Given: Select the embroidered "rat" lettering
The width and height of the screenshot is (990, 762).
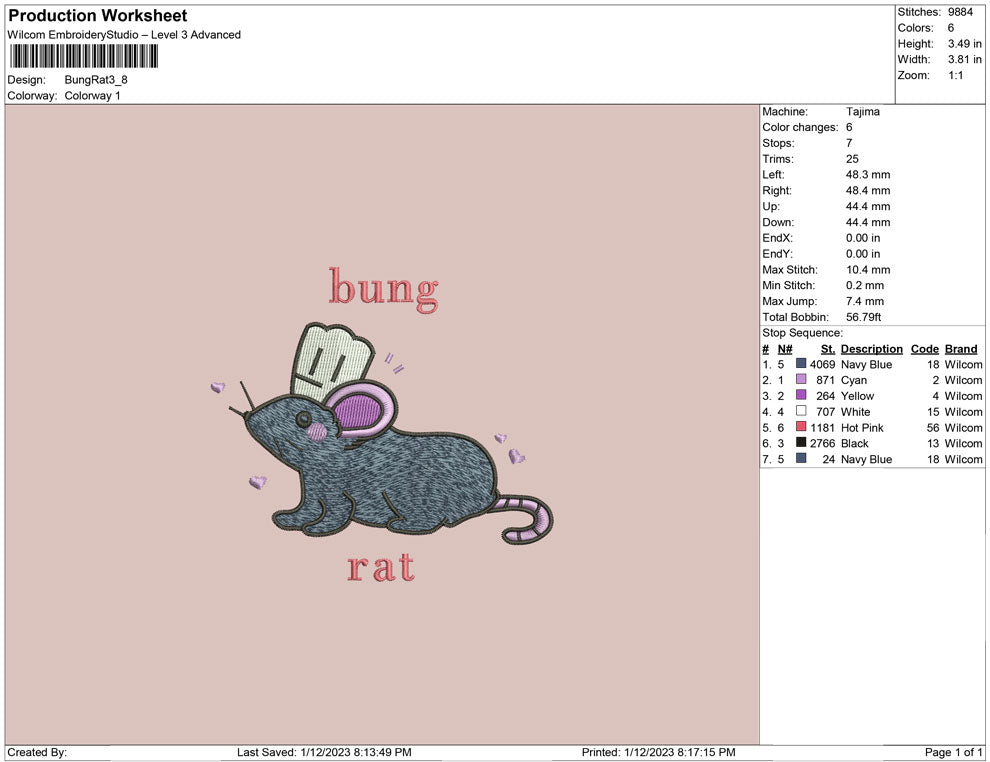Looking at the screenshot, I should pos(380,568).
